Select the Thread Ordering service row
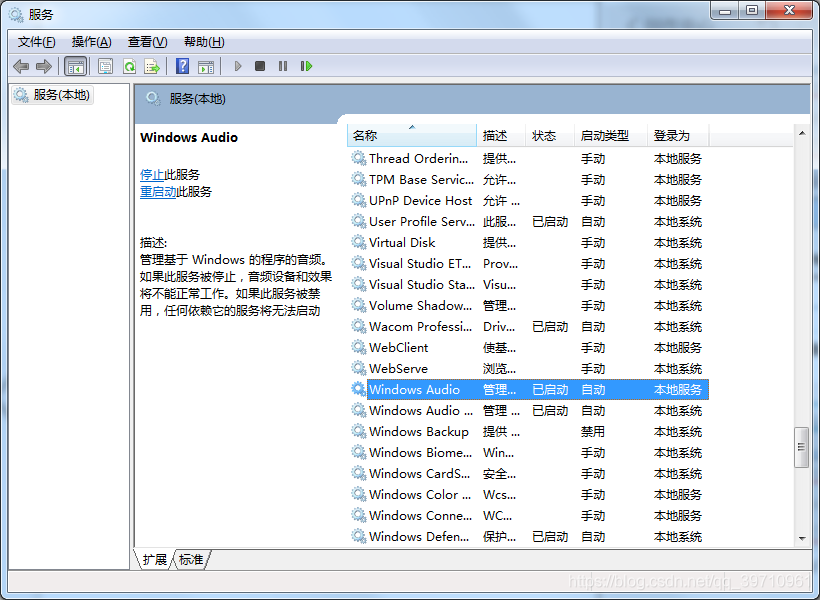 pos(528,159)
